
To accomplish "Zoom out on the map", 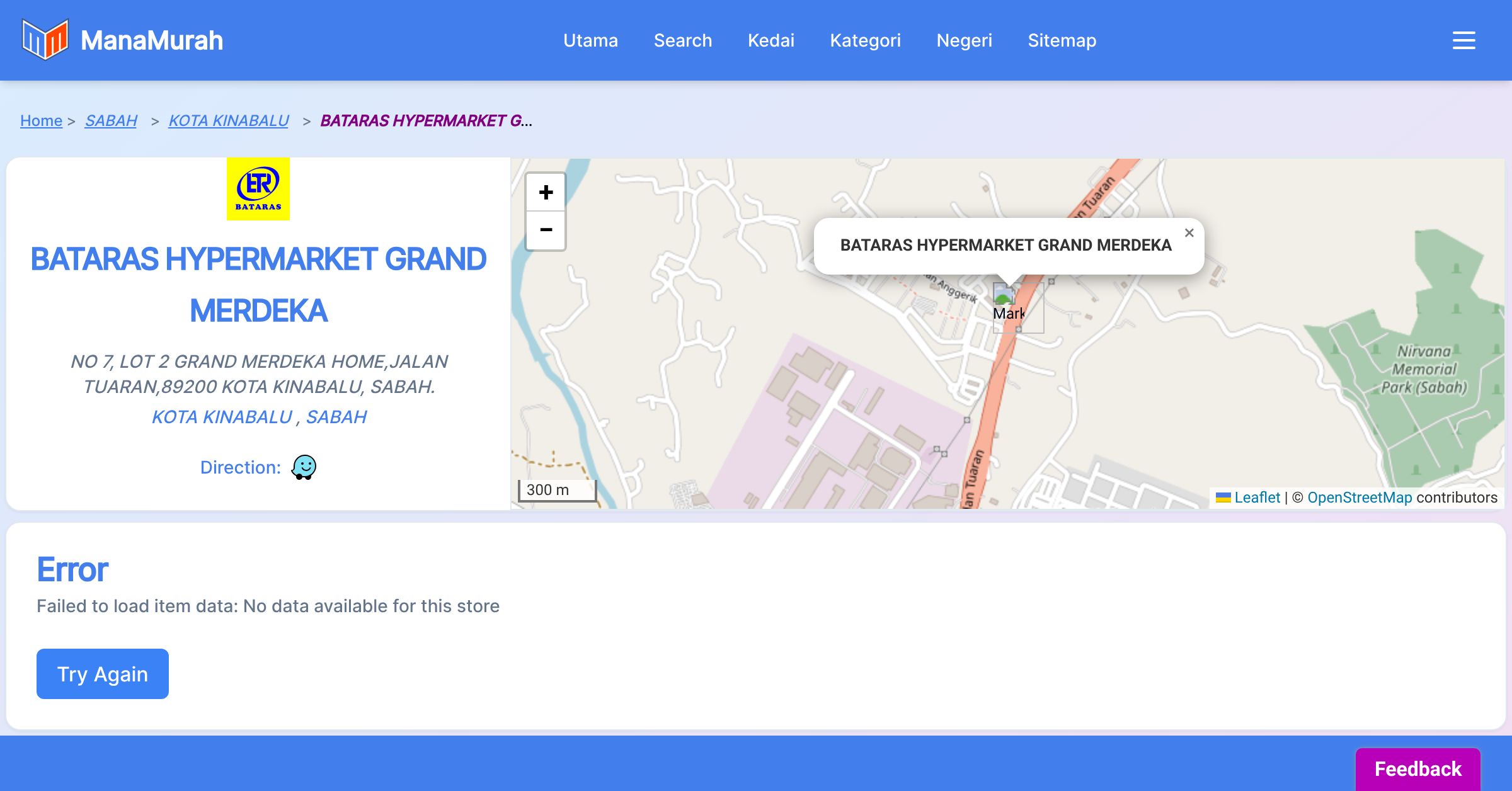I will point(546,230).
